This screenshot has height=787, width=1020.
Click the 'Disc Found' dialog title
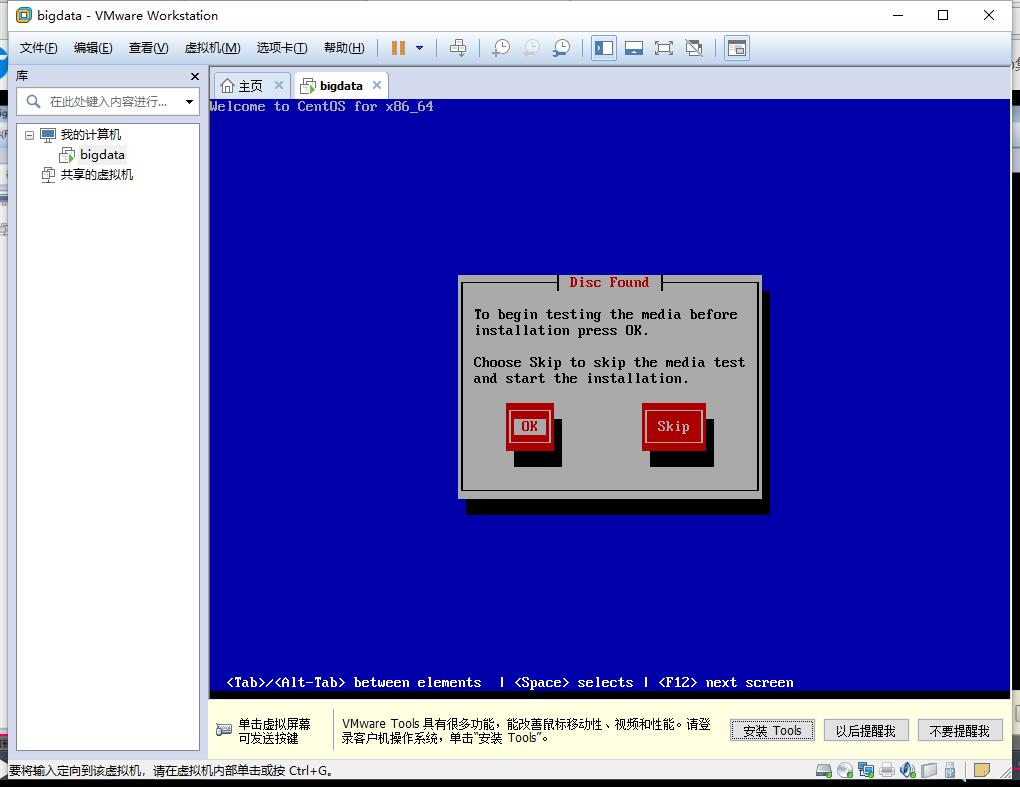(x=609, y=282)
